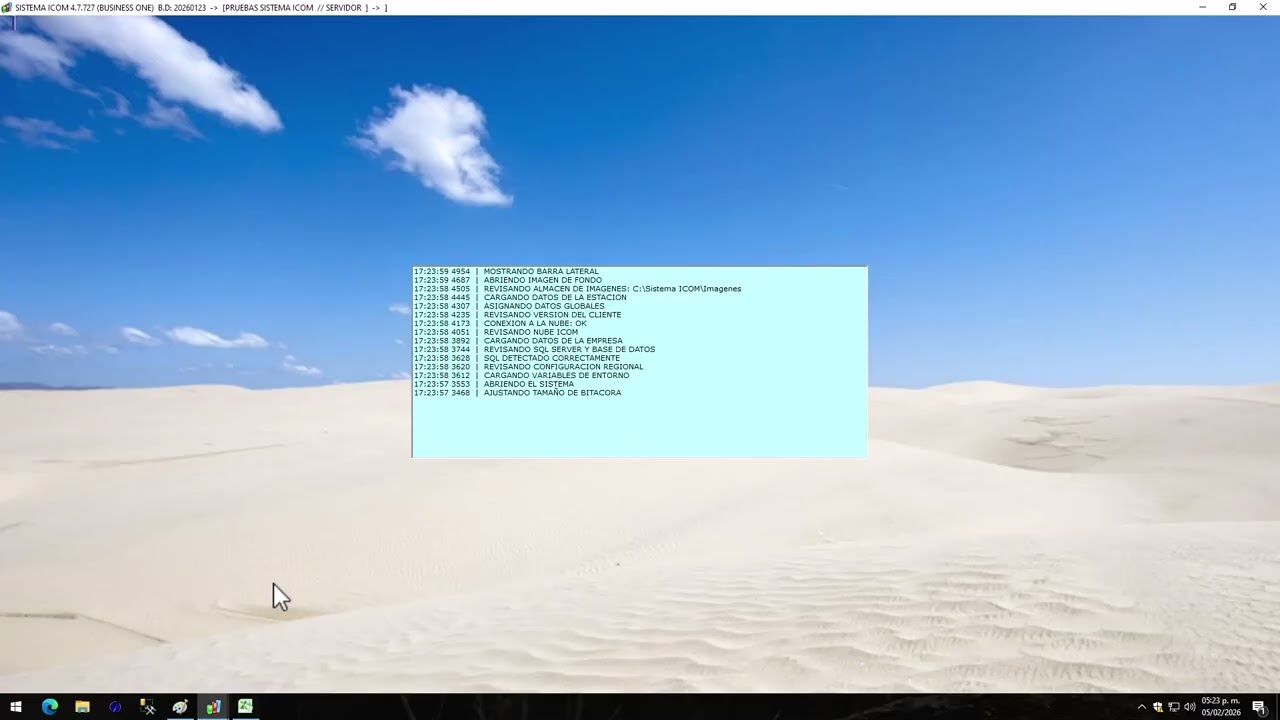Open Windows Security from the tray

1158,707
